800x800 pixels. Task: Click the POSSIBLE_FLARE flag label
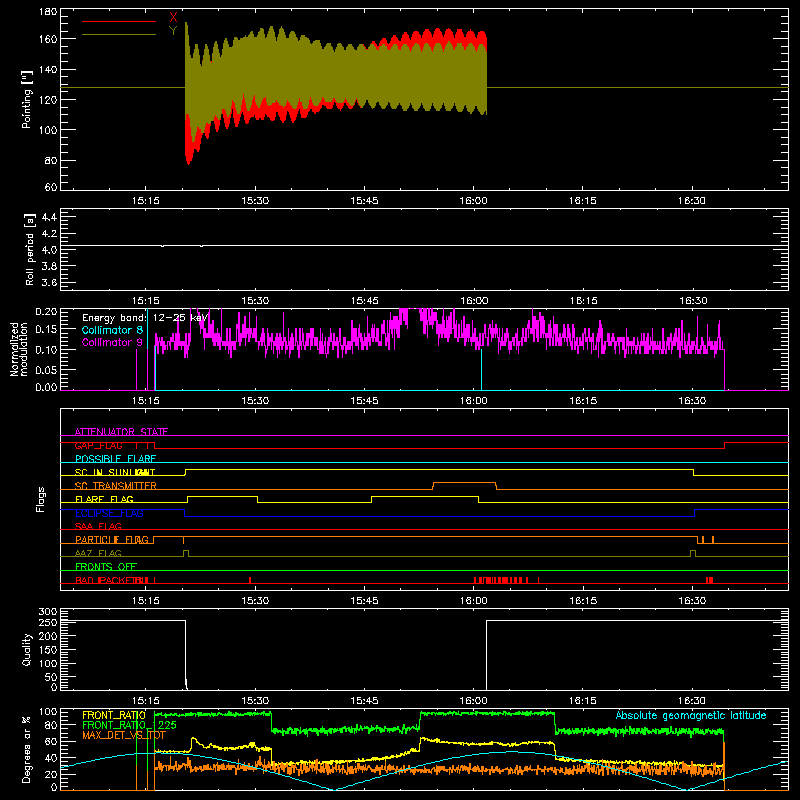115,459
